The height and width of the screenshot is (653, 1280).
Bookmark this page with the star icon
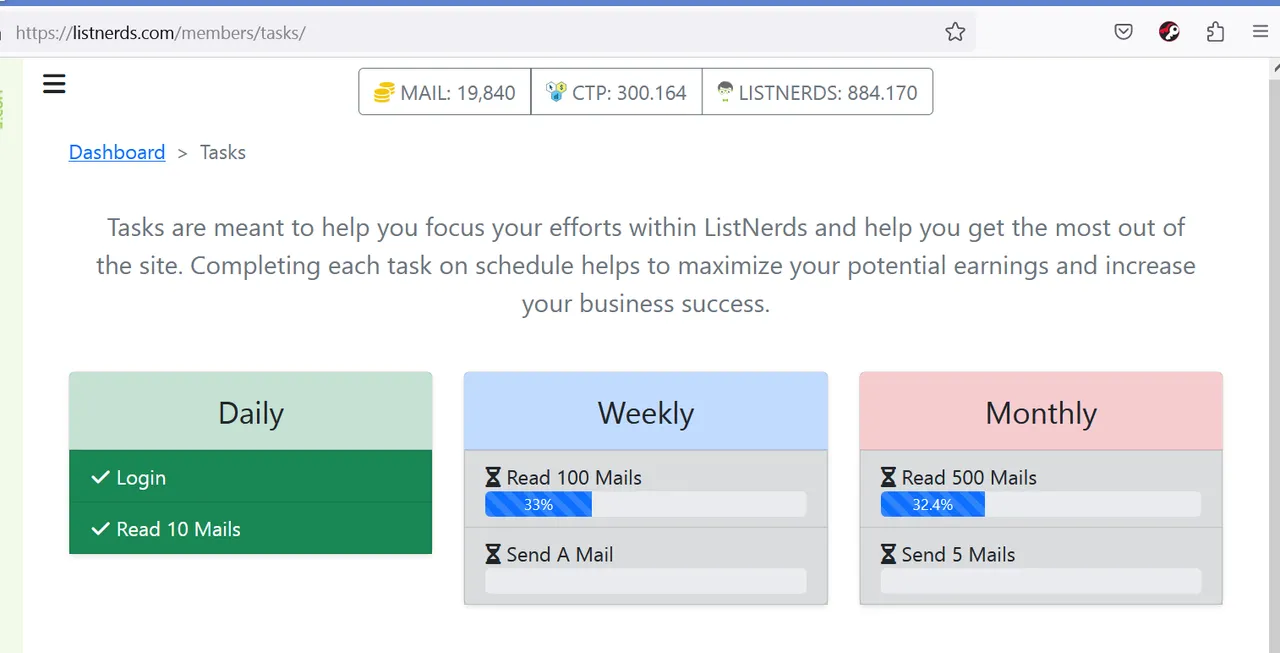point(955,32)
